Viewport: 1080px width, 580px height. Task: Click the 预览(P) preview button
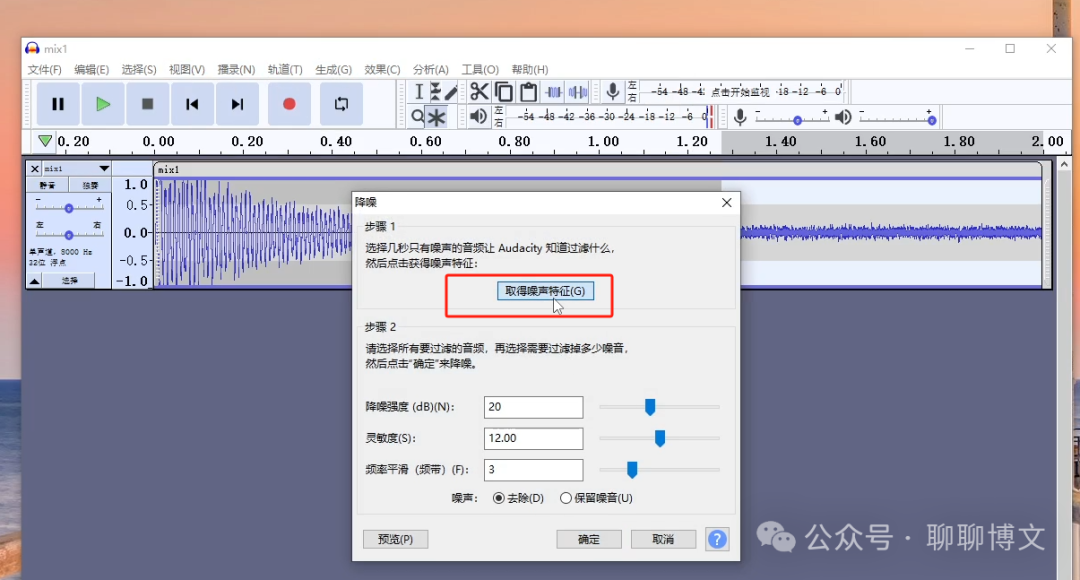coord(395,539)
